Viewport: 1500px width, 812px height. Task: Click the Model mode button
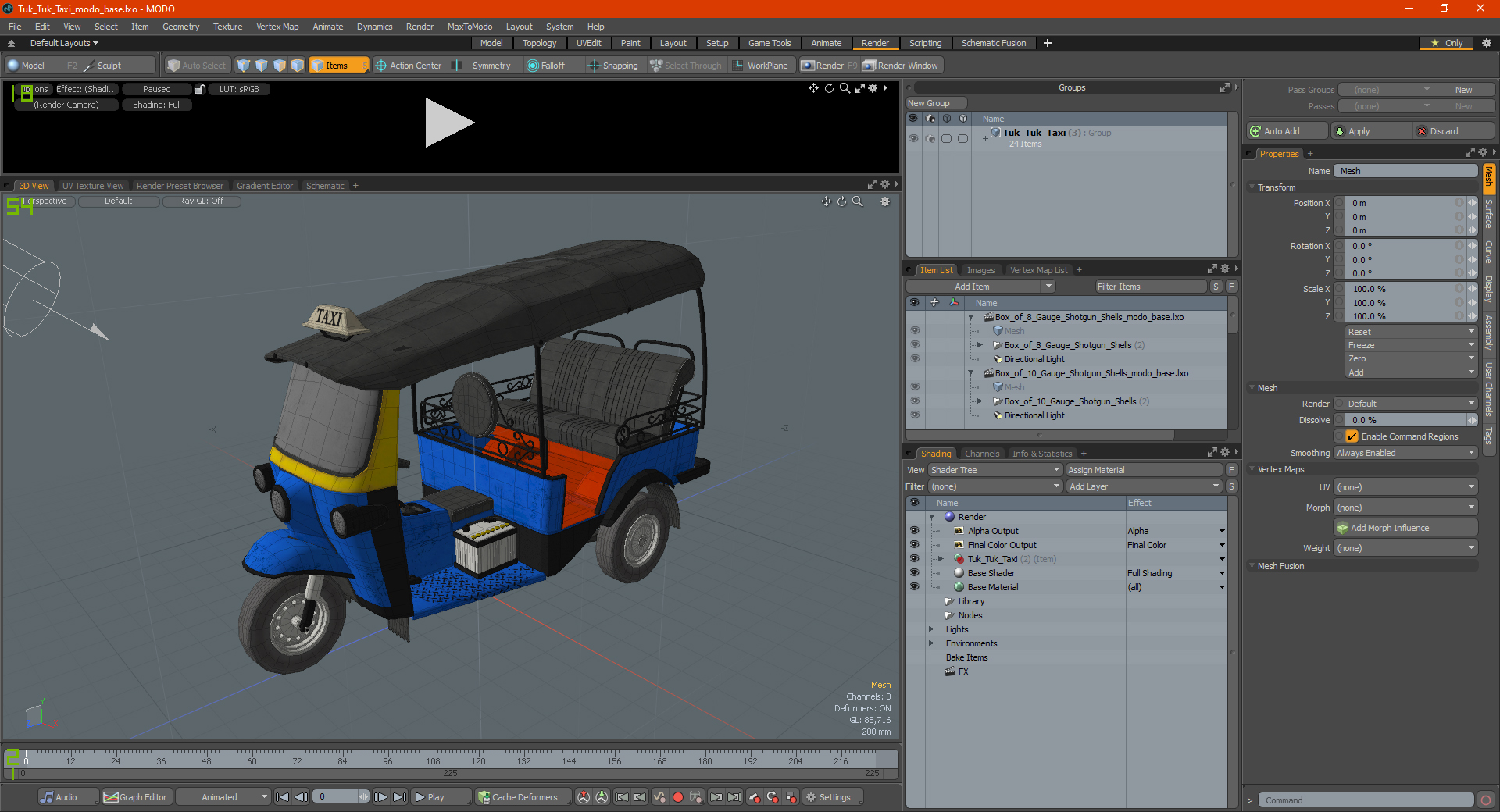pos(41,66)
